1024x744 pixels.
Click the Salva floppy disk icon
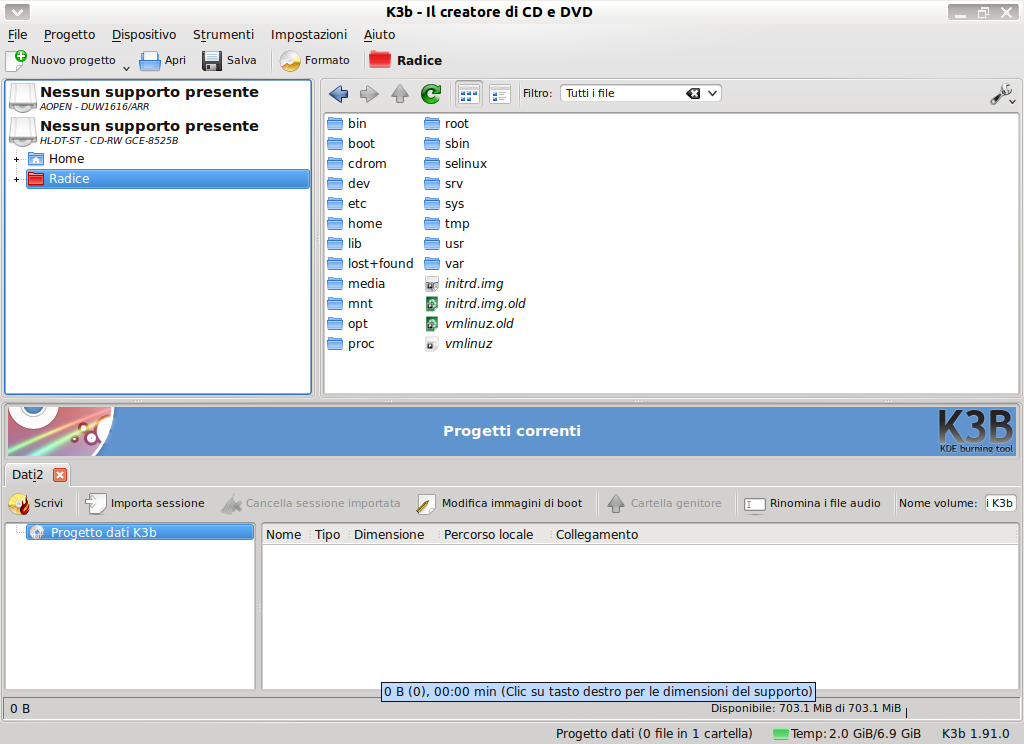212,60
